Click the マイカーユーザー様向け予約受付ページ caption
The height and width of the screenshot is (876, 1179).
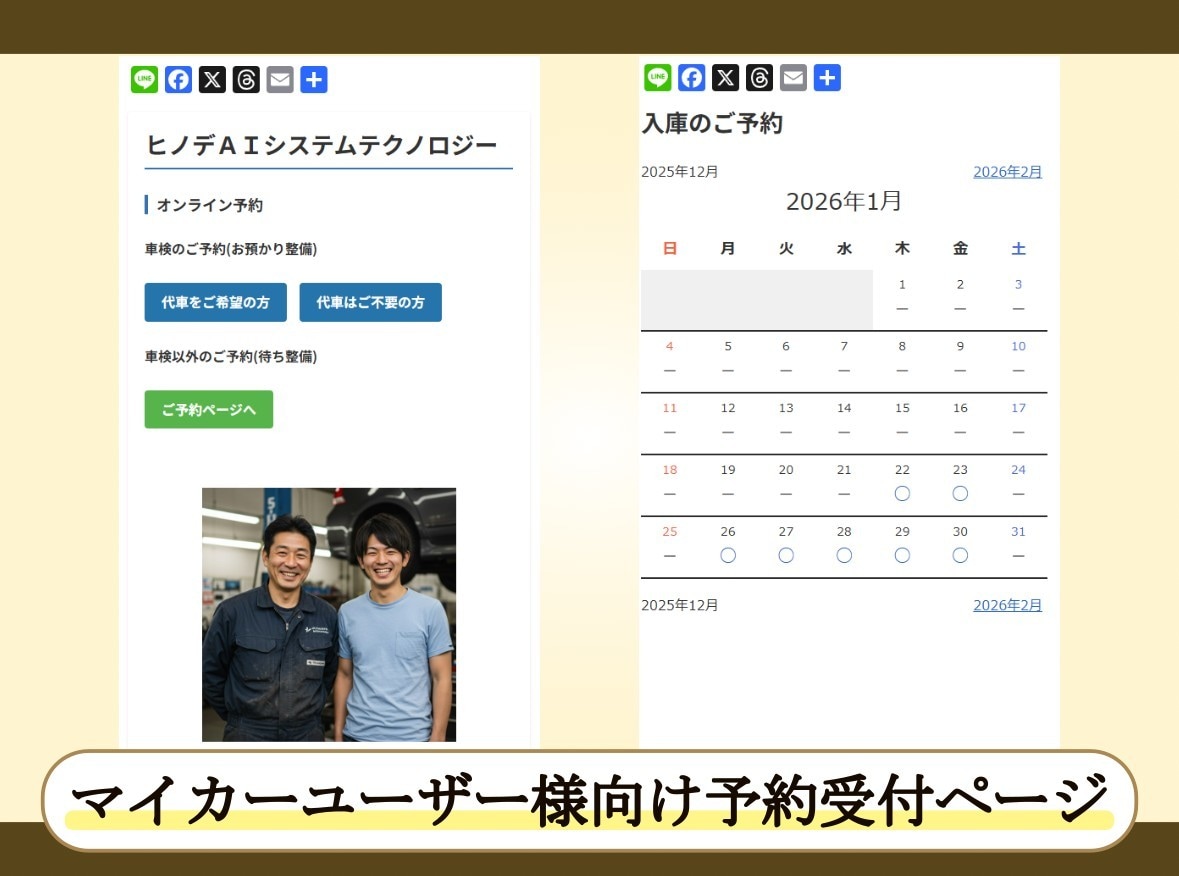click(589, 801)
